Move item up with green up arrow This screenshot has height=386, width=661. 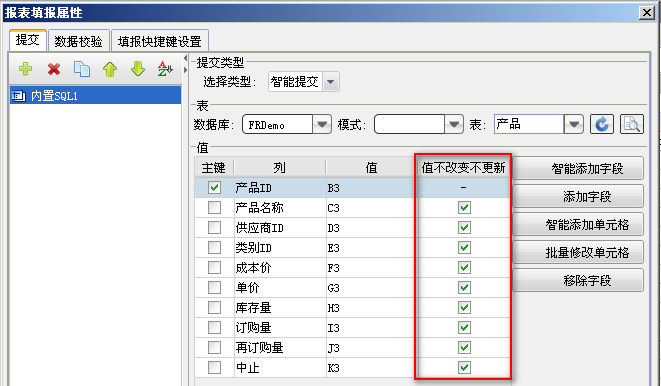point(110,69)
